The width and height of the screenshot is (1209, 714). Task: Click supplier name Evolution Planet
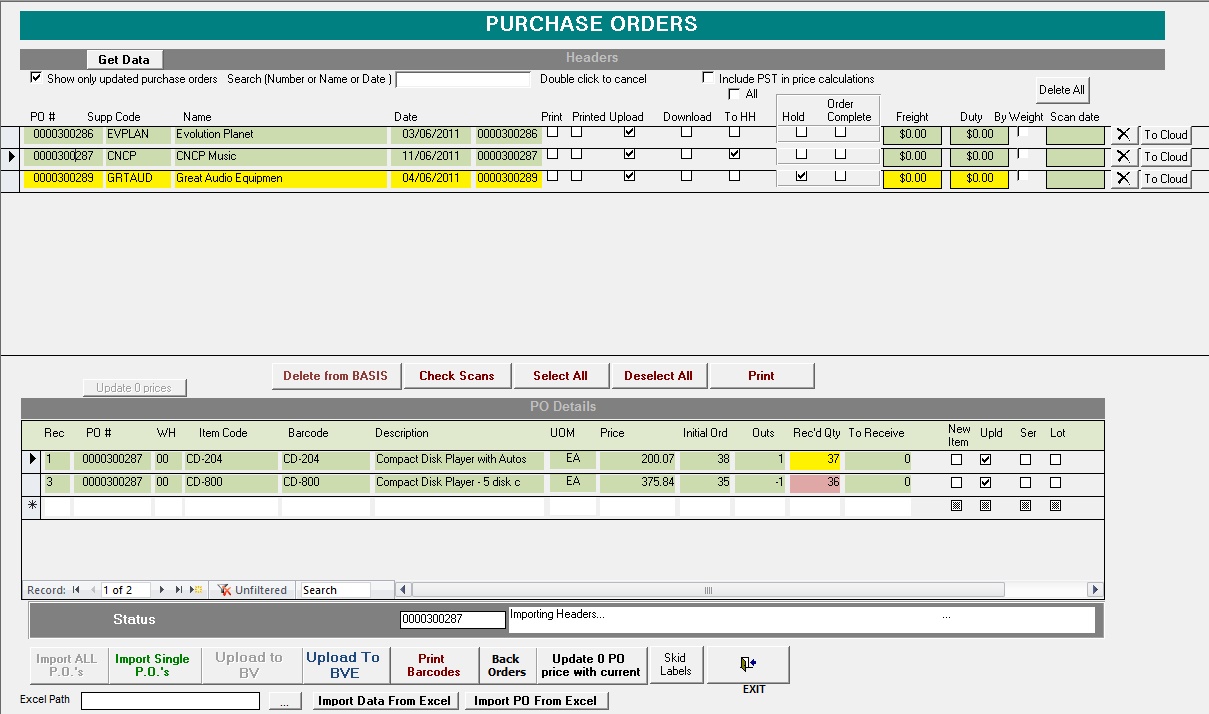tap(280, 134)
